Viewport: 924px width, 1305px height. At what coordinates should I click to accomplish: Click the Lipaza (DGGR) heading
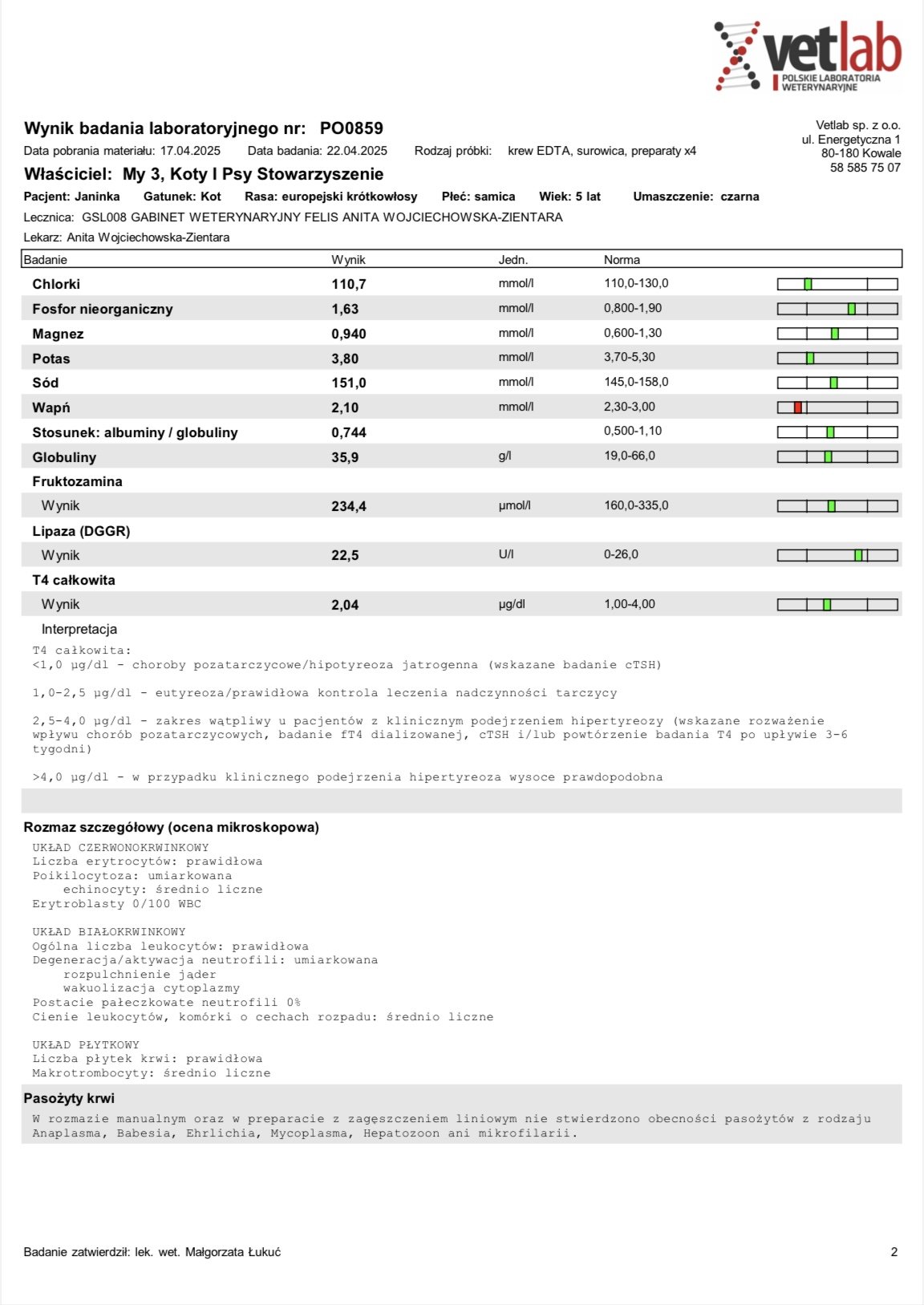click(81, 531)
